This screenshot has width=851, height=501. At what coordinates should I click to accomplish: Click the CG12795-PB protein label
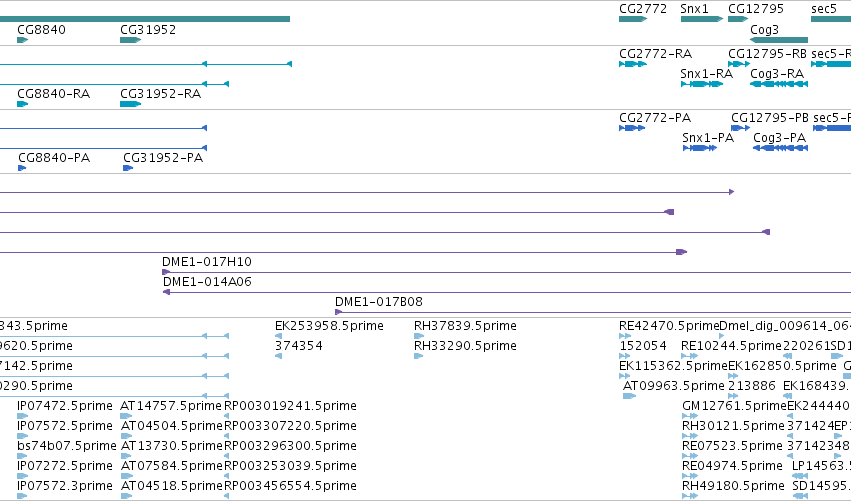tap(770, 118)
